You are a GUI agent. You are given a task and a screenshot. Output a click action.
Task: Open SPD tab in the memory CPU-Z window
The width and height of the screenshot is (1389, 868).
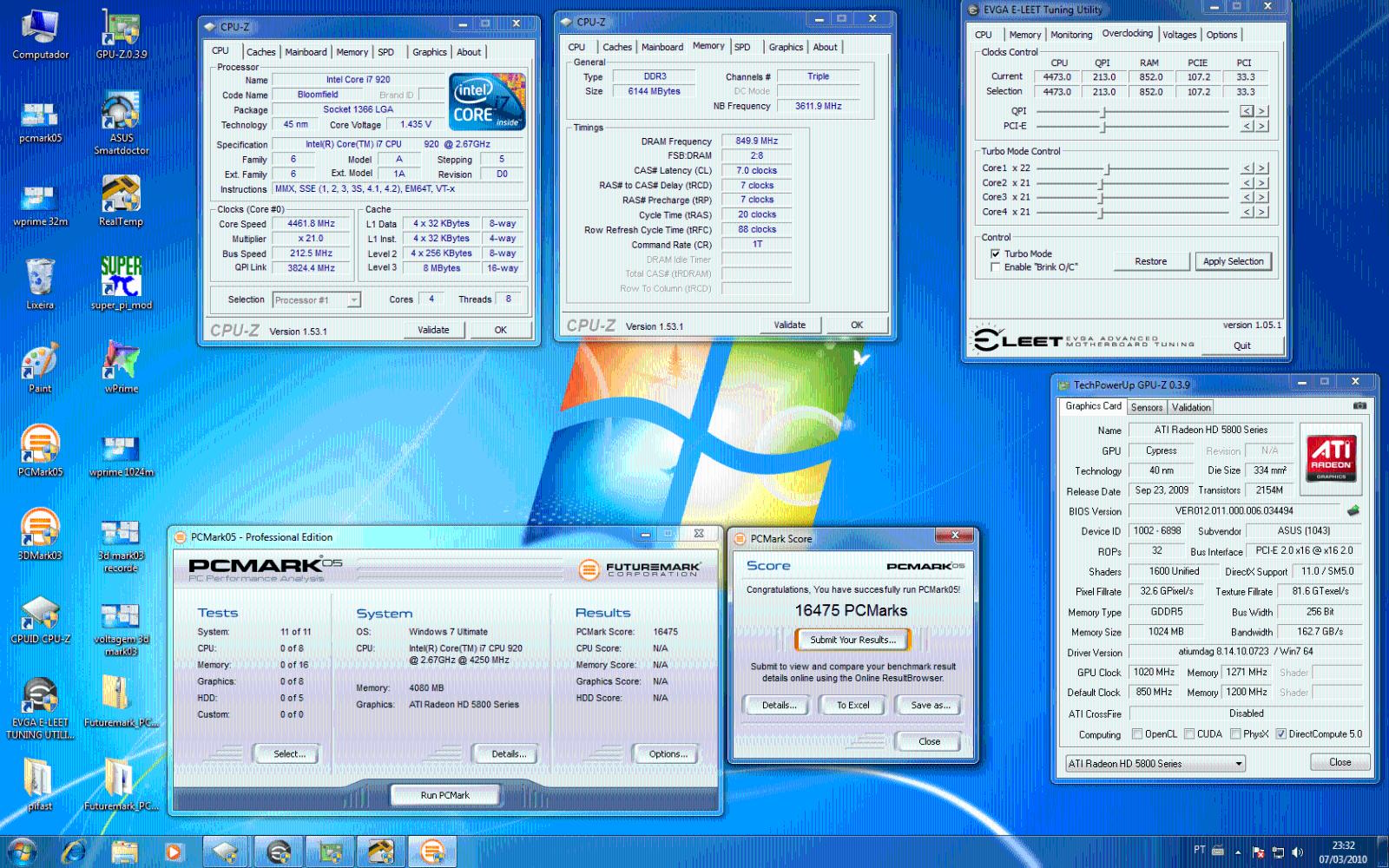coord(742,47)
